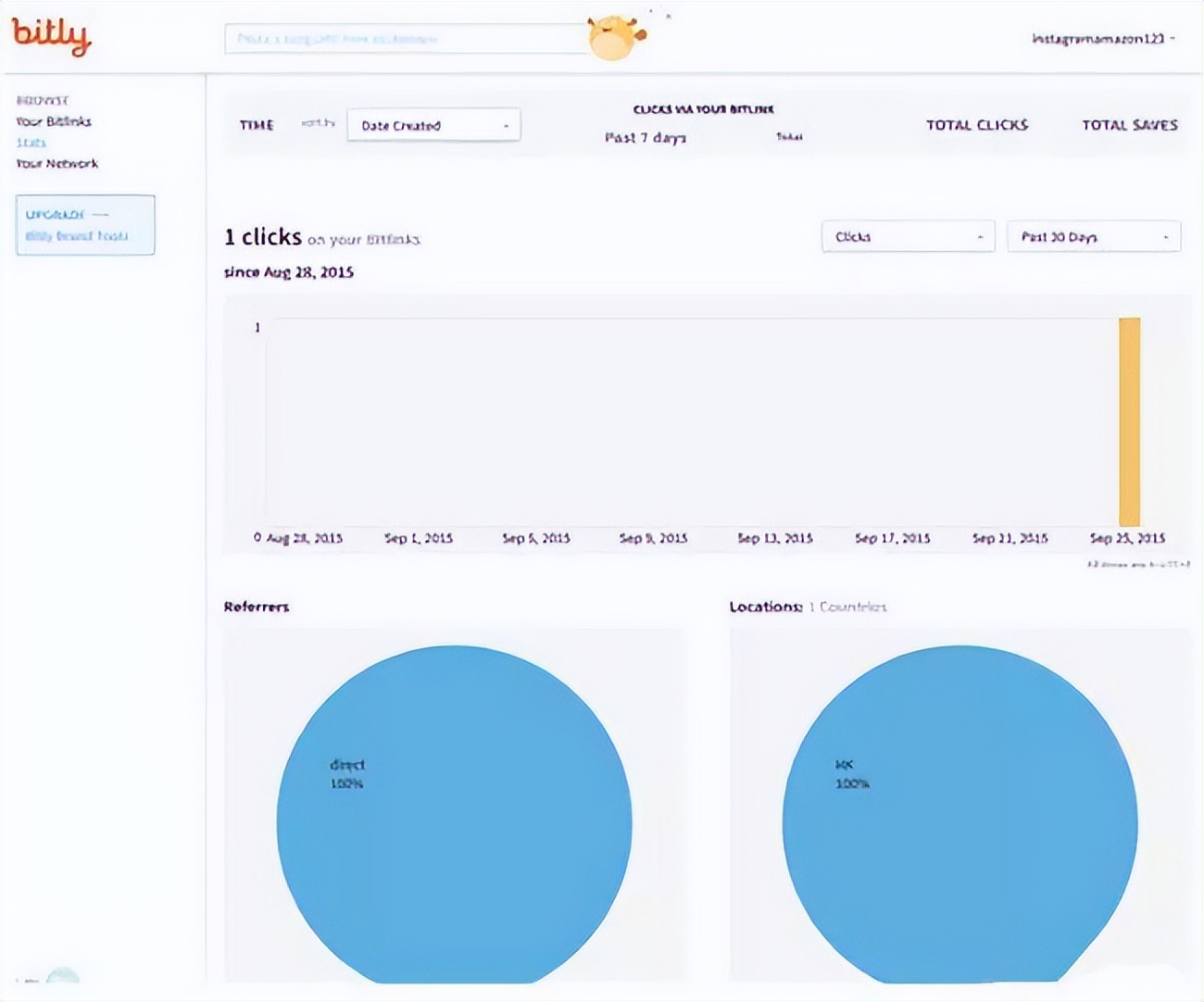The width and height of the screenshot is (1204, 1002).
Task: Open the Past 30 Days range dropdown
Action: (1093, 237)
